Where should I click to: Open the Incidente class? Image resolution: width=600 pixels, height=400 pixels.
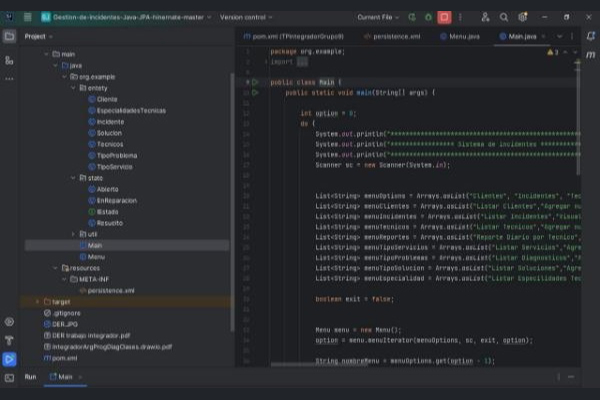click(110, 122)
